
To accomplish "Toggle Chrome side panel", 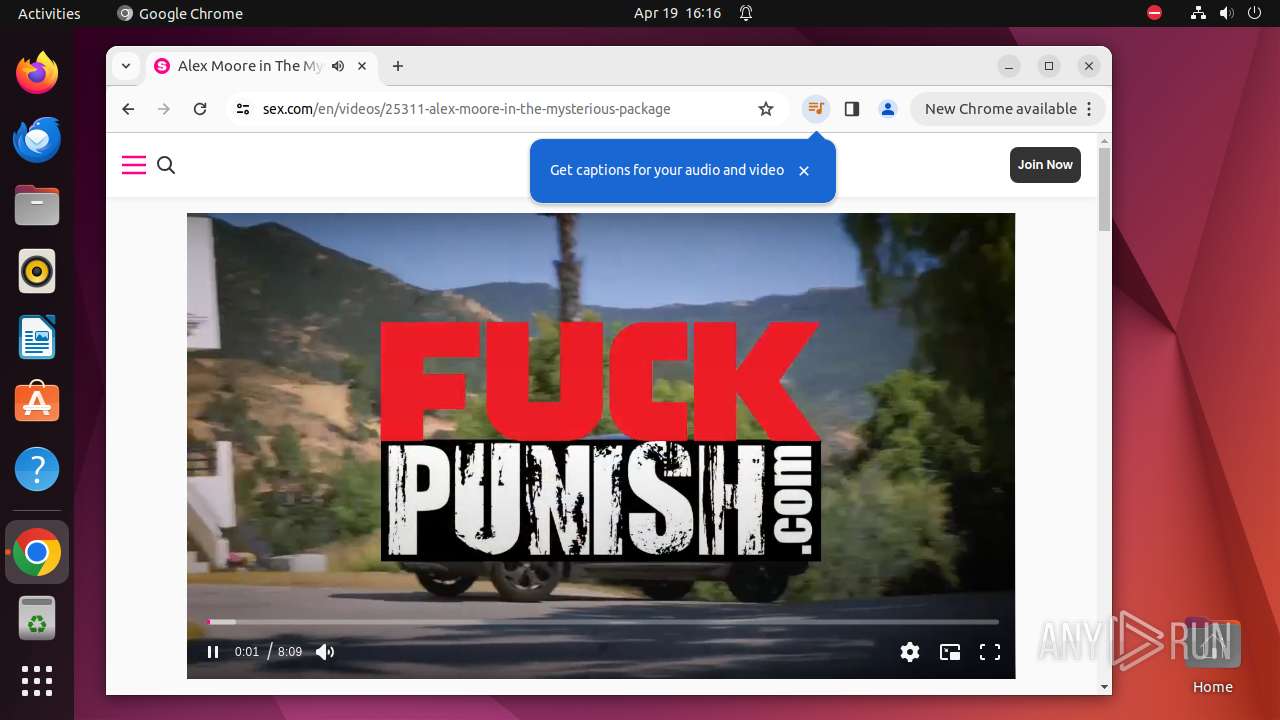I will 852,109.
